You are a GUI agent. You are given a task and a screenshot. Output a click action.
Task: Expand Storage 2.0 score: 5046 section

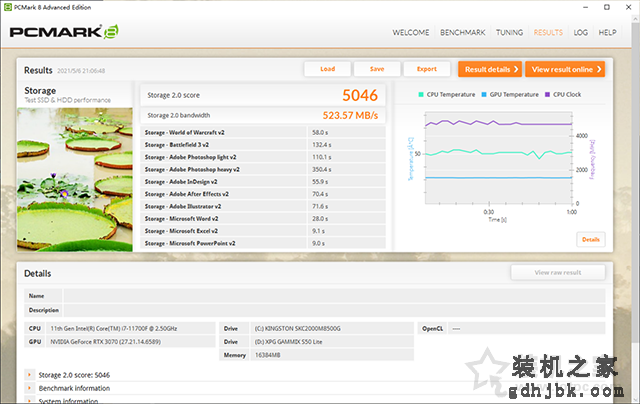29,375
